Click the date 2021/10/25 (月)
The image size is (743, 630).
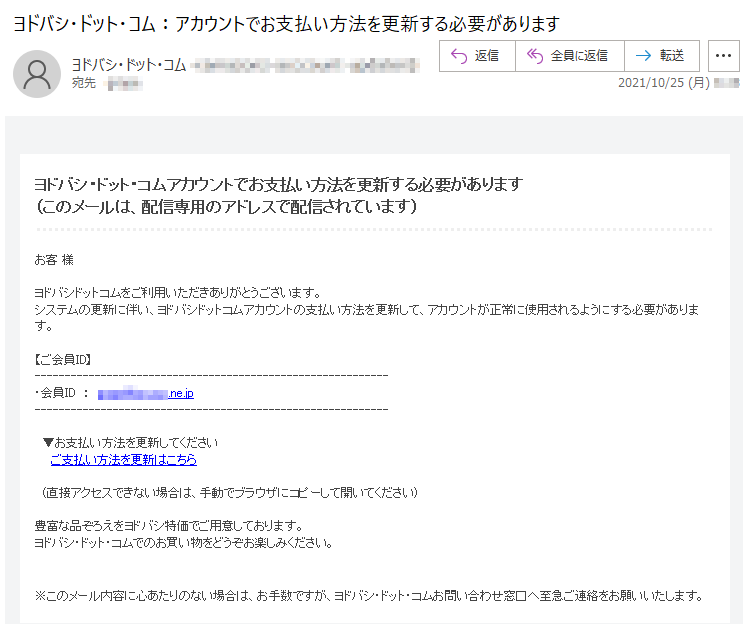point(664,83)
